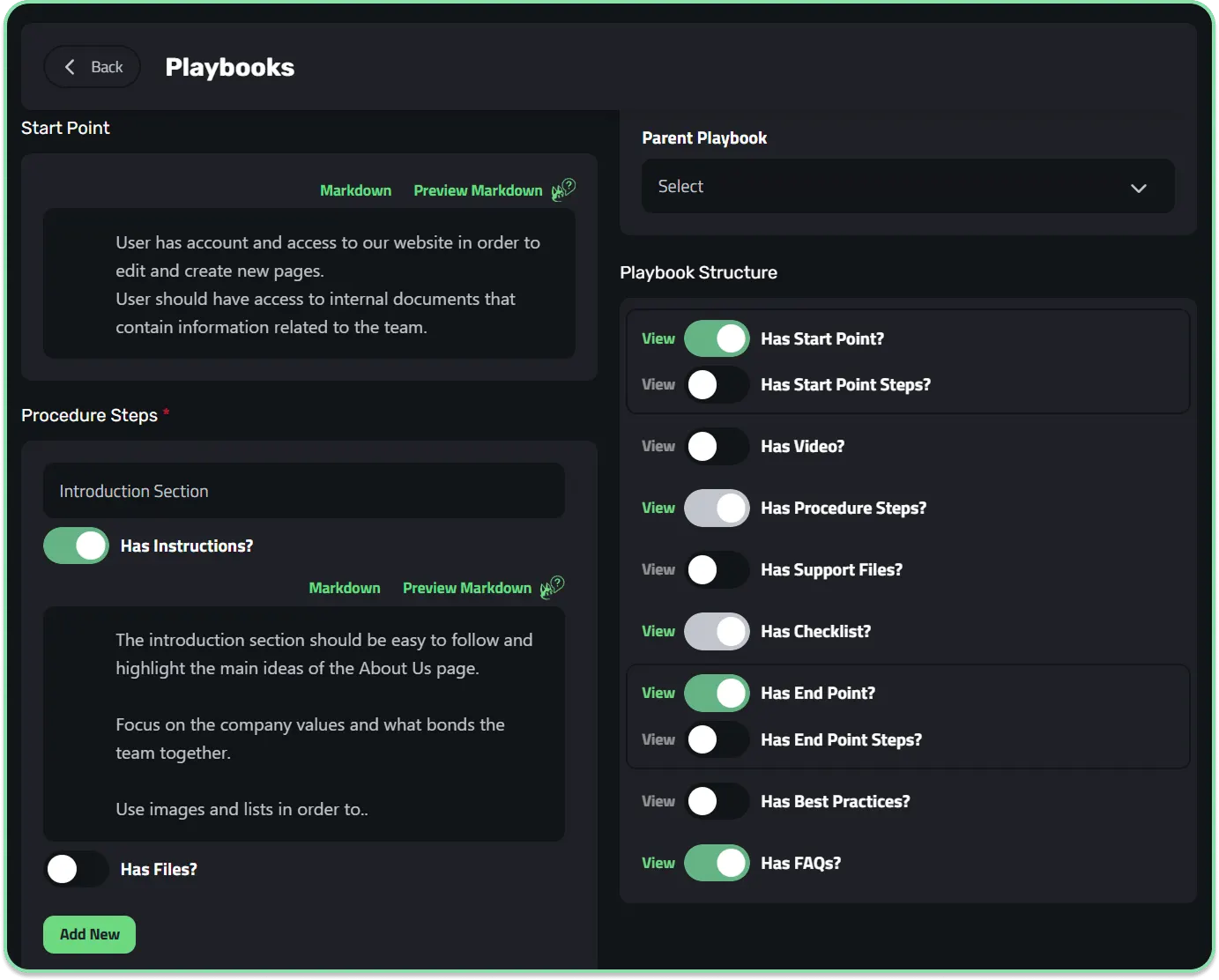
Task: Click the Playbooks page title
Action: tap(230, 67)
